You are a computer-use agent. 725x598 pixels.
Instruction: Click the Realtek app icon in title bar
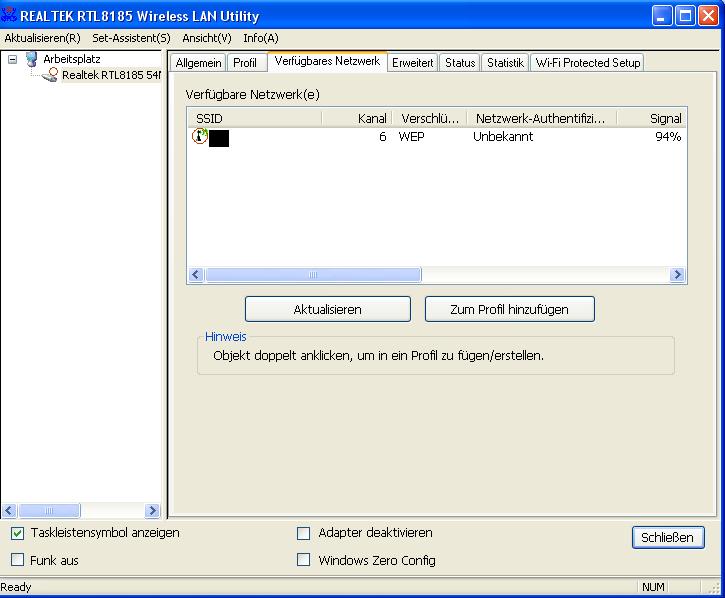(x=10, y=15)
